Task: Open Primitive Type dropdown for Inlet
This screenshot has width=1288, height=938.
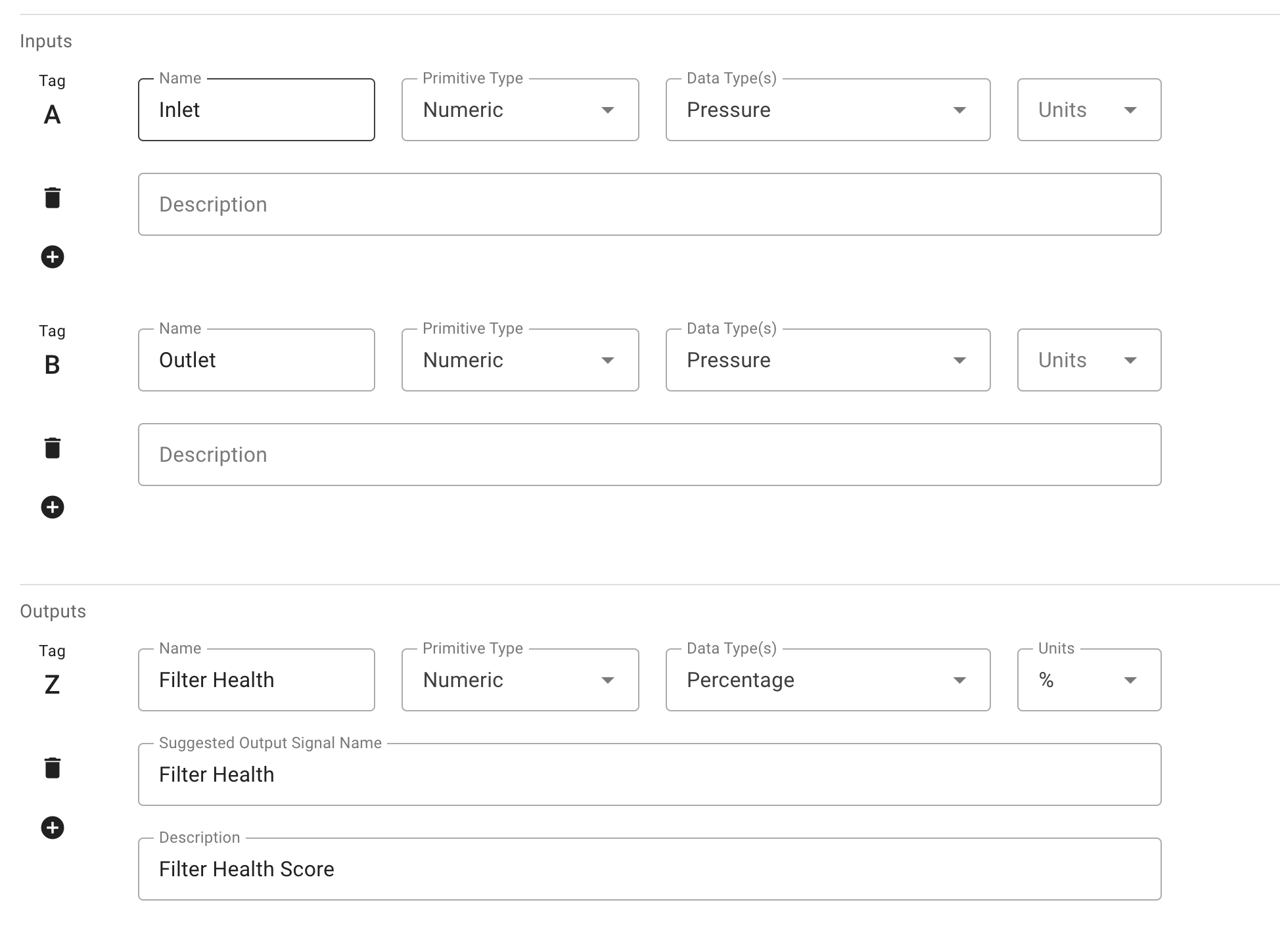Action: [520, 110]
